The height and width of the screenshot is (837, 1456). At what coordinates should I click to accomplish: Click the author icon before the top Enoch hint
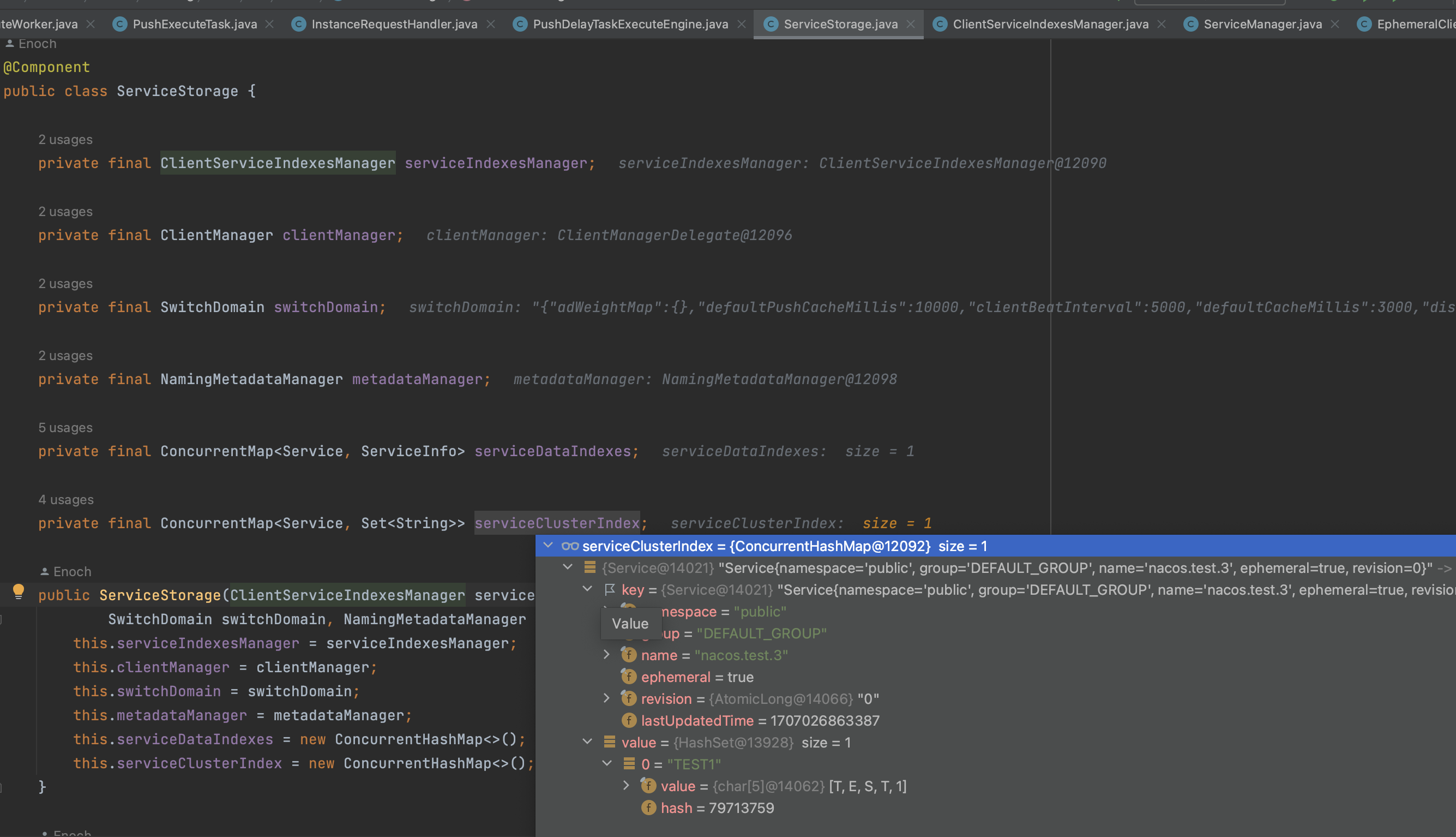coord(10,43)
